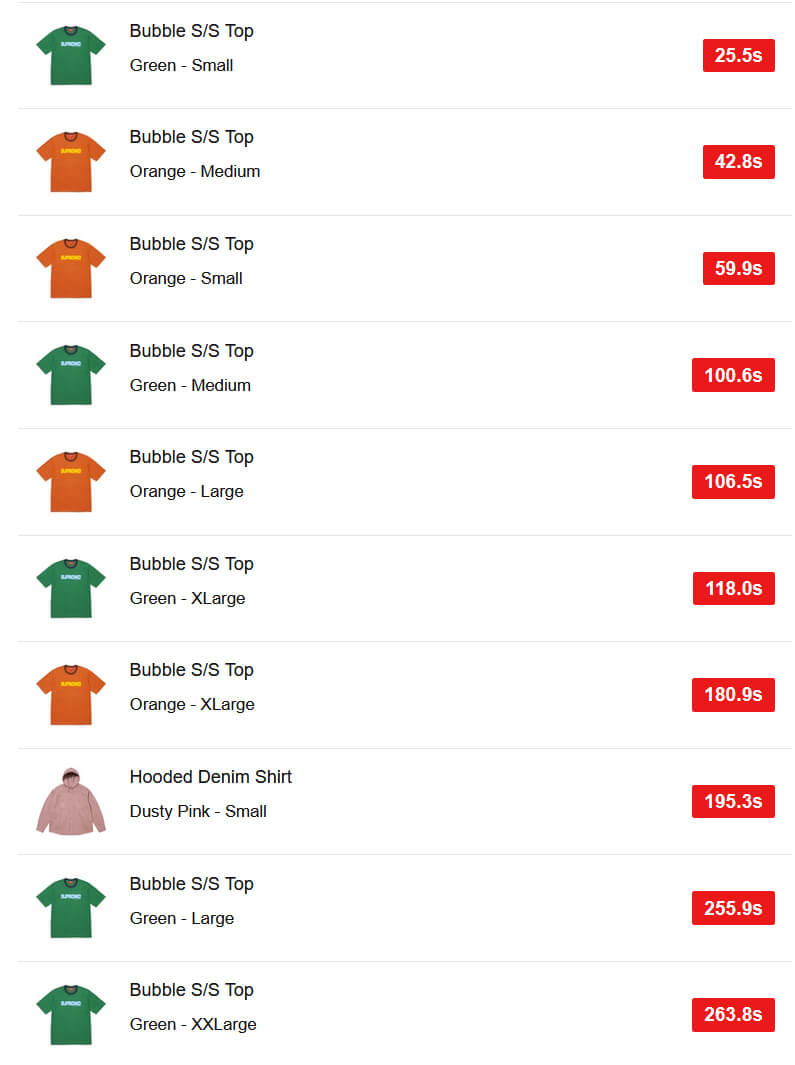Open the Hooded Denim Shirt title
The height and width of the screenshot is (1065, 795).
(211, 776)
